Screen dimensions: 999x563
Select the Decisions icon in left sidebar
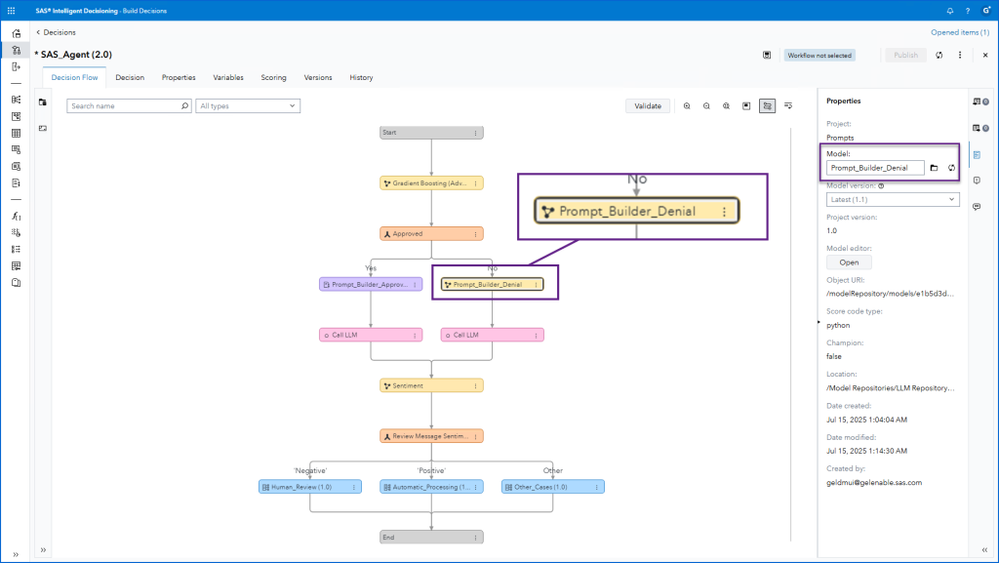tap(16, 50)
